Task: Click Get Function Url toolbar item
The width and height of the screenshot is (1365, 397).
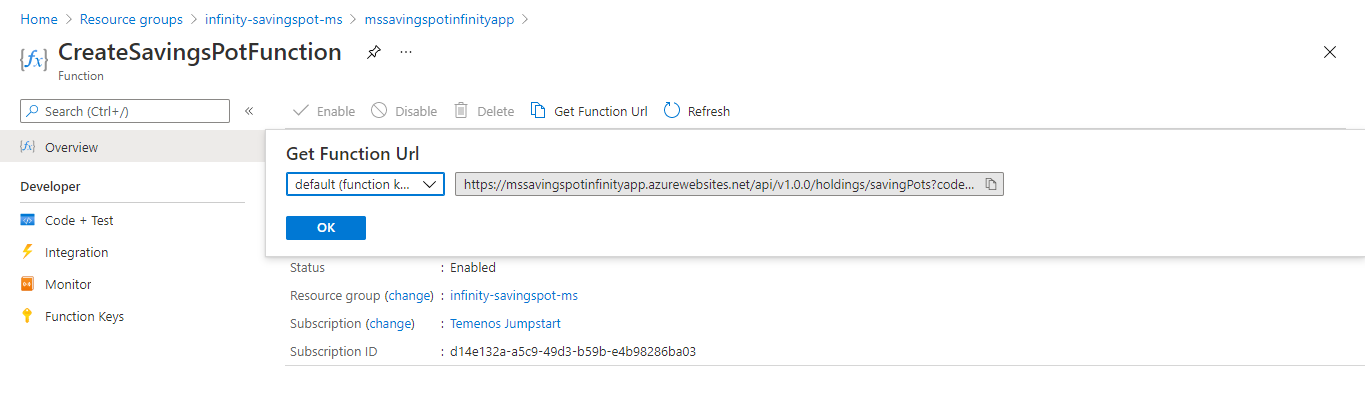Action: pyautogui.click(x=589, y=111)
